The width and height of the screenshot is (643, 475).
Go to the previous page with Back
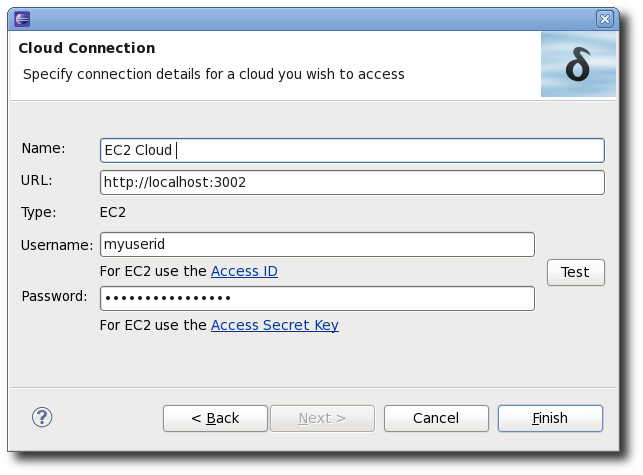[x=215, y=418]
